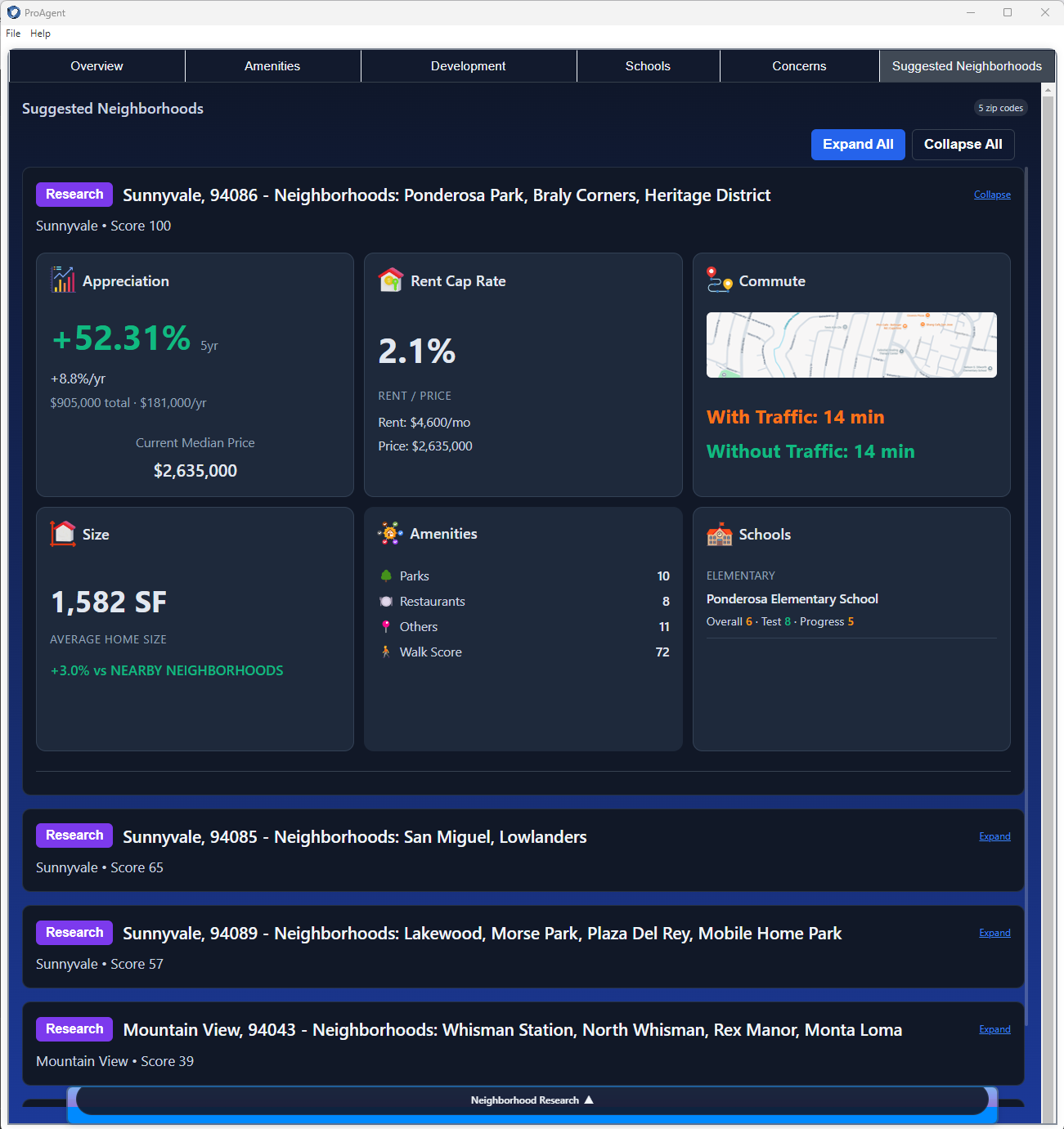Click the Amenities icon

coord(390,533)
